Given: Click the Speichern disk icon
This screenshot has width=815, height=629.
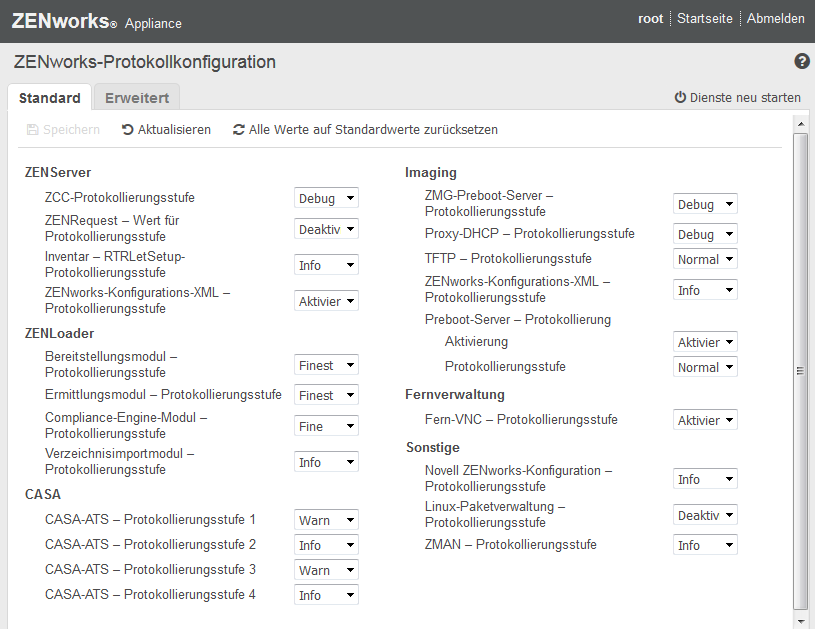Looking at the screenshot, I should pos(33,130).
